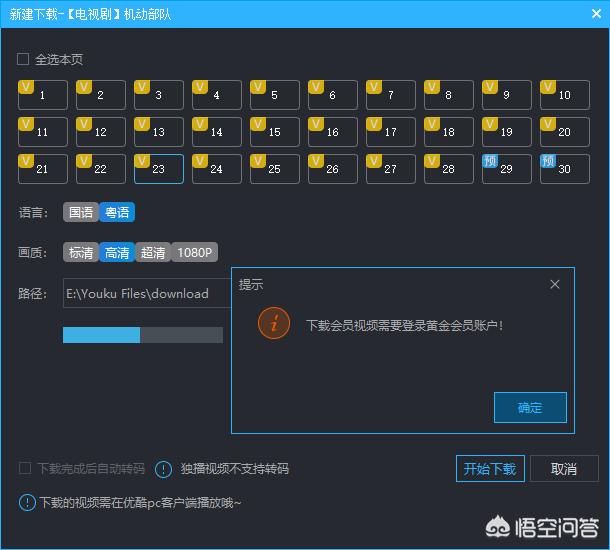
Task: Switch language to 粤语 Cantonese
Action: pos(117,212)
